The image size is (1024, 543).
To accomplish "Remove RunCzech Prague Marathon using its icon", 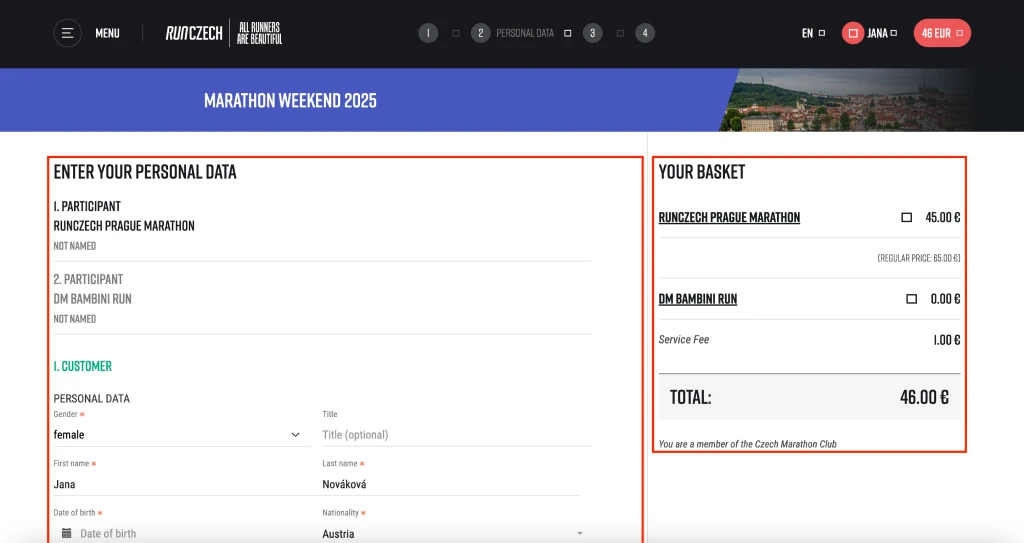I will point(906,218).
